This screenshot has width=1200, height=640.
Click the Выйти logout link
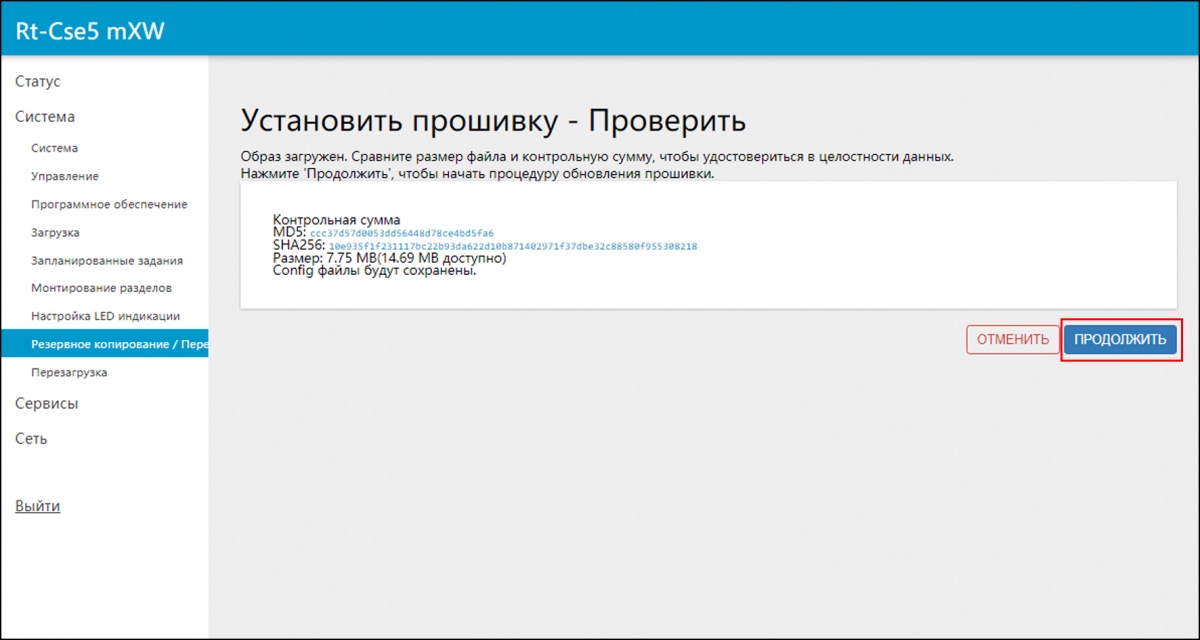tap(37, 506)
